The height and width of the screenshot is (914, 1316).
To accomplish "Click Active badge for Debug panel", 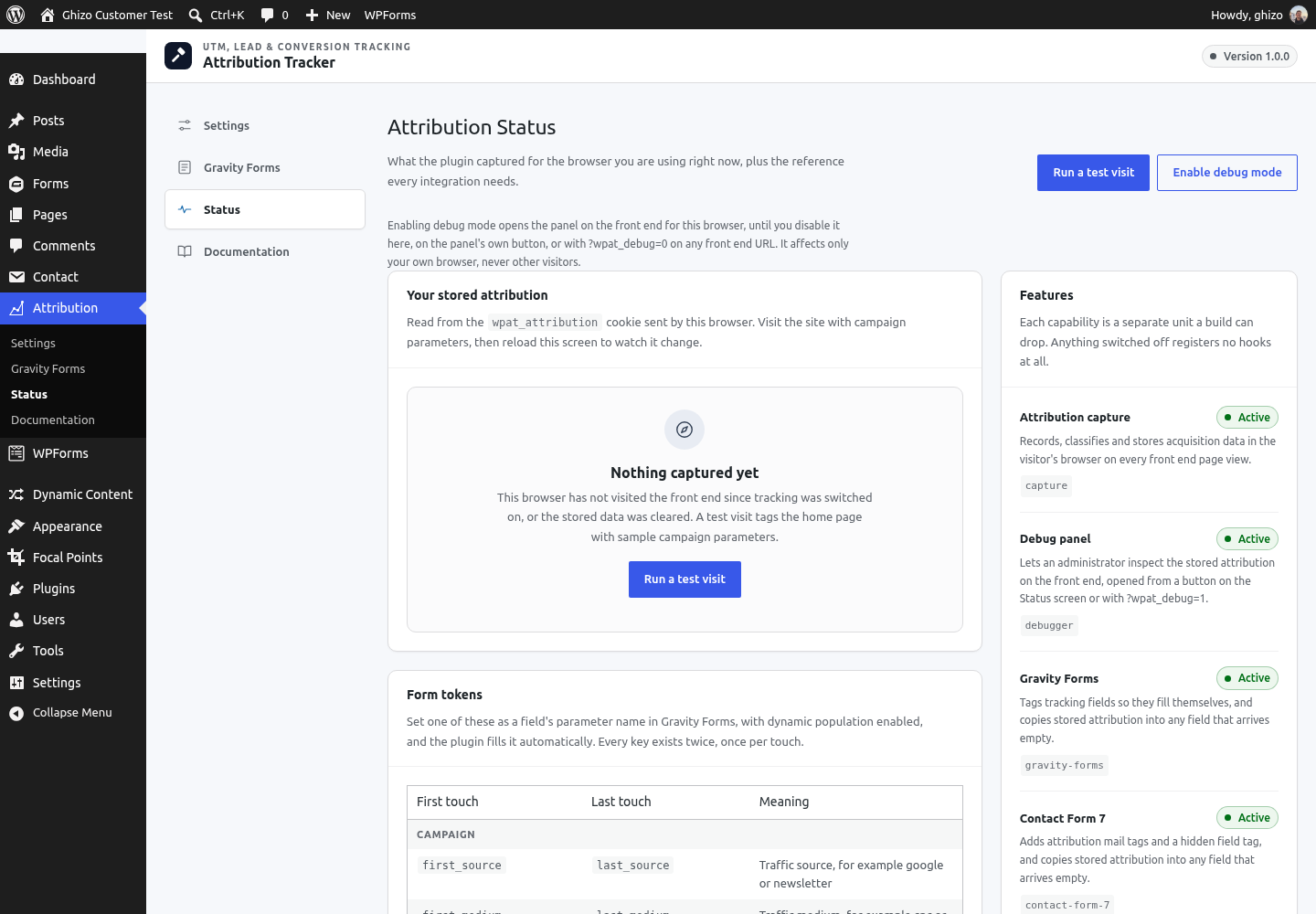I will click(1247, 539).
